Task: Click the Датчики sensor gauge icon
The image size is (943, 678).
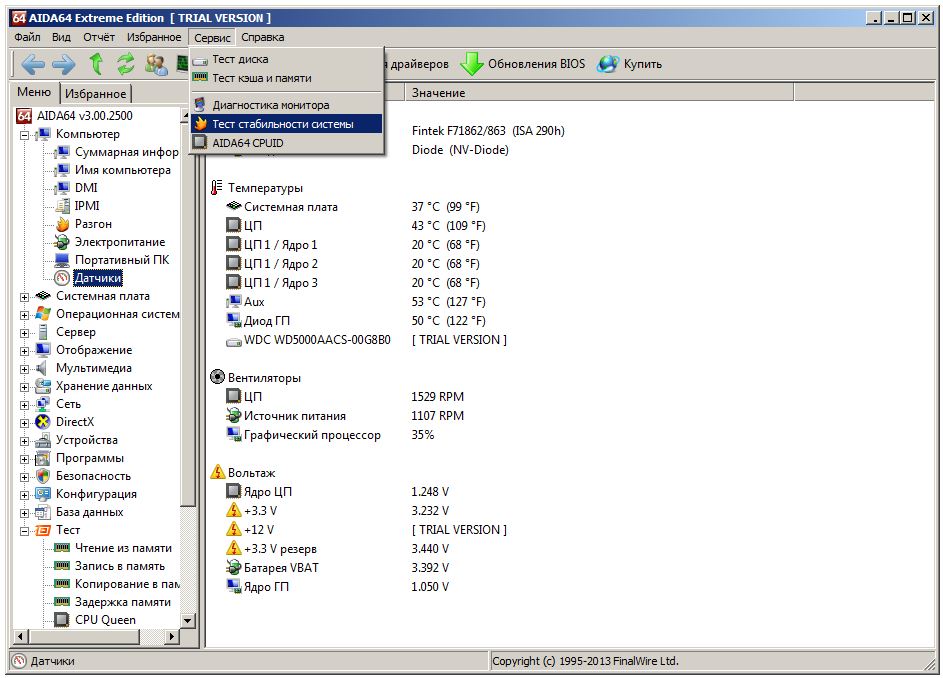Action: click(x=62, y=278)
